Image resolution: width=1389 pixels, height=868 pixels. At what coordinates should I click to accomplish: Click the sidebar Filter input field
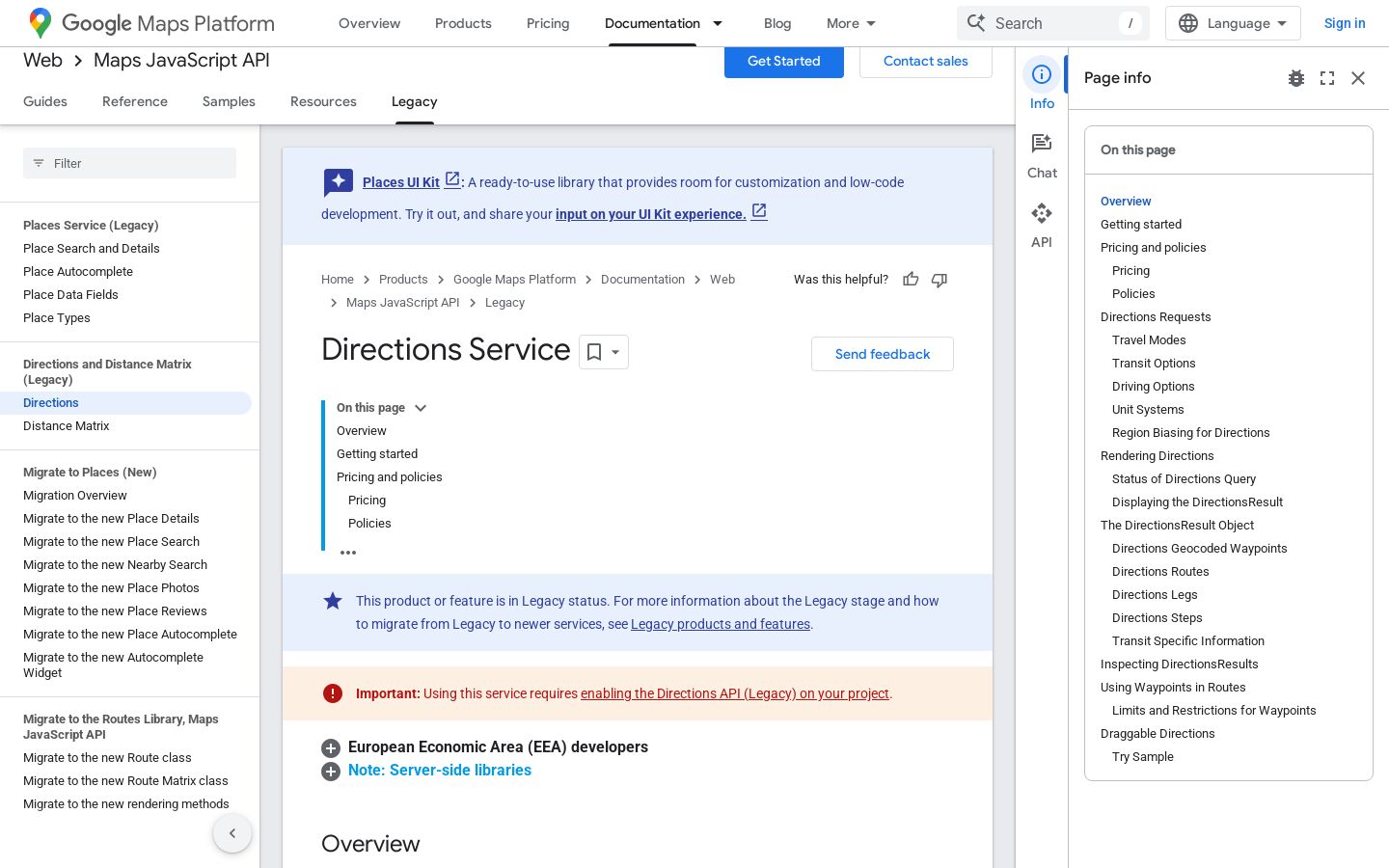pos(129,163)
